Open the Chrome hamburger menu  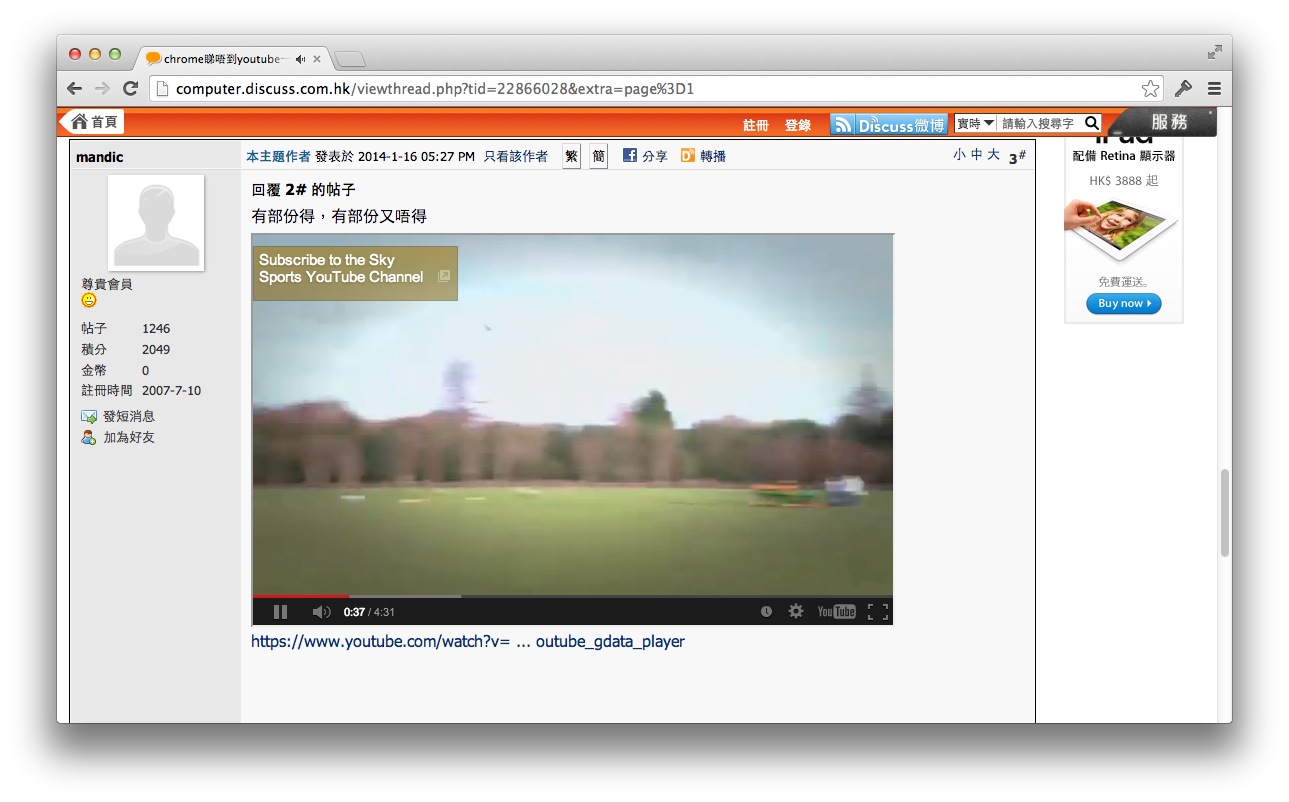(x=1214, y=89)
